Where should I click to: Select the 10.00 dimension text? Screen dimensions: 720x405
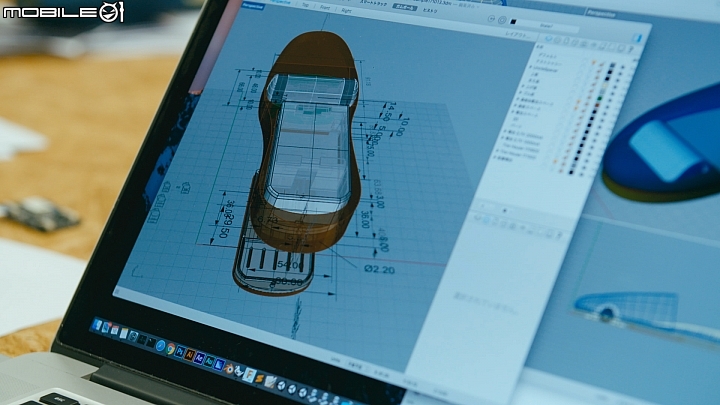pyautogui.click(x=401, y=126)
